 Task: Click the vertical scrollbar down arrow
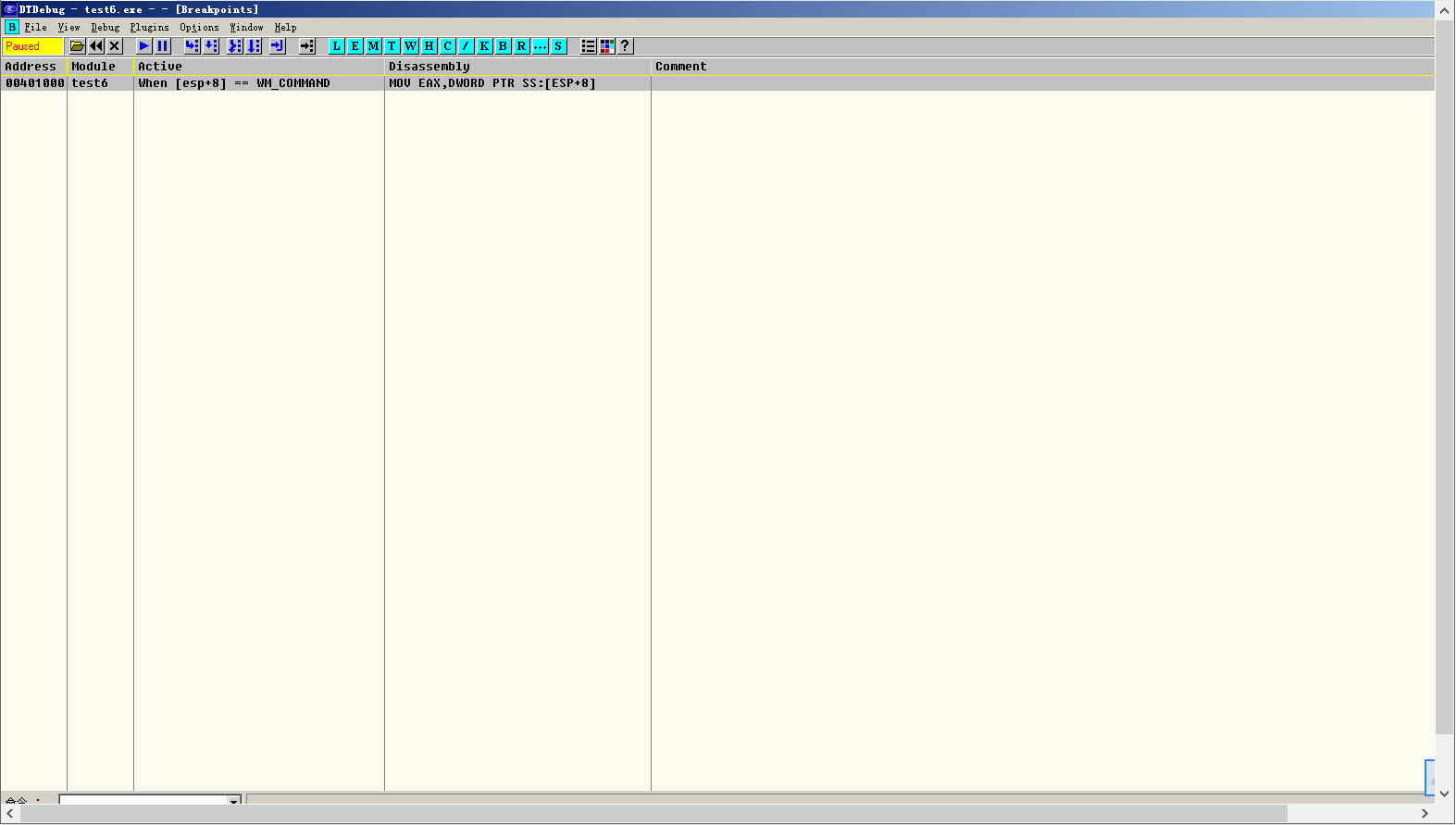[x=1444, y=794]
